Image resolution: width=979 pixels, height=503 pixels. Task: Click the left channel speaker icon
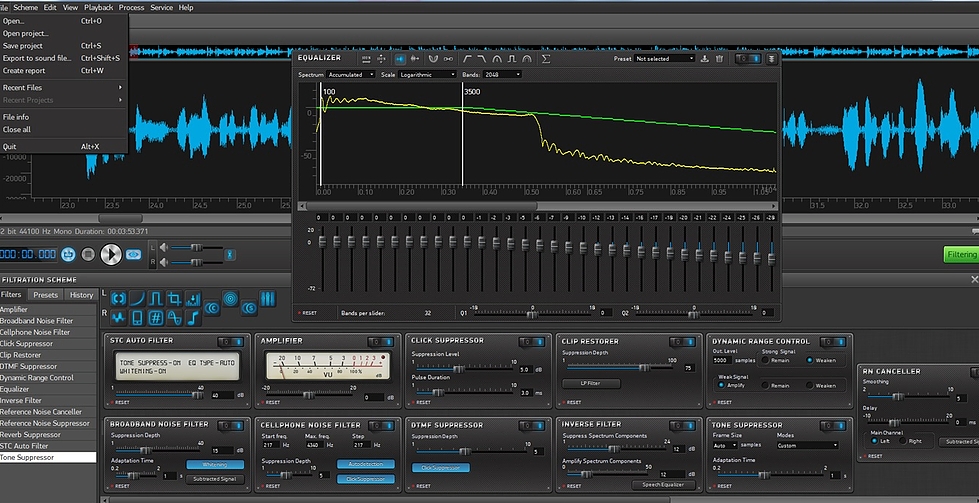(164, 247)
